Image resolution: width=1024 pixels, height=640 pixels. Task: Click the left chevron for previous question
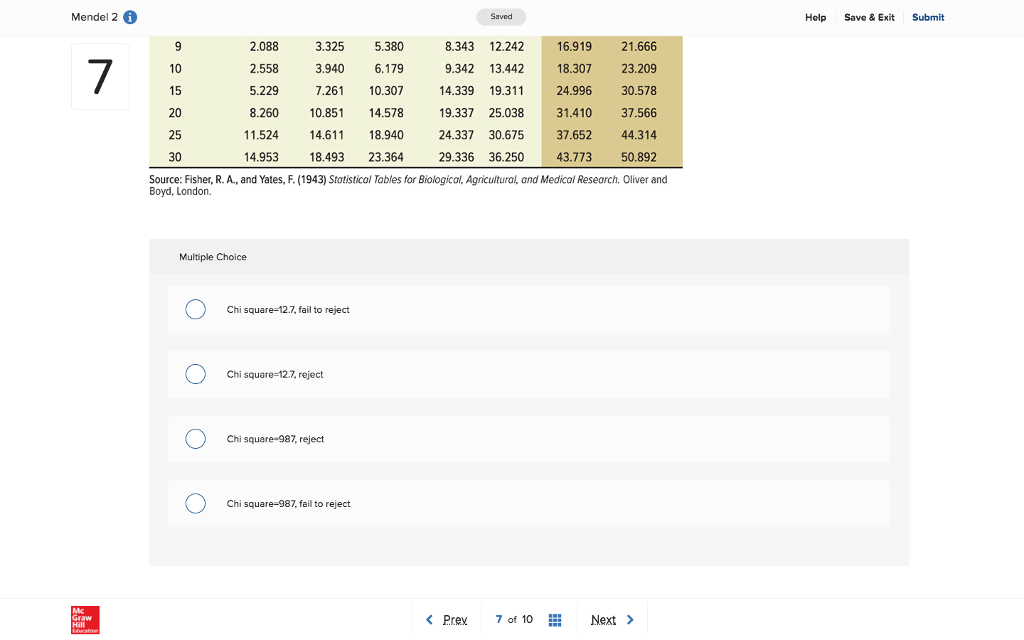pos(429,620)
